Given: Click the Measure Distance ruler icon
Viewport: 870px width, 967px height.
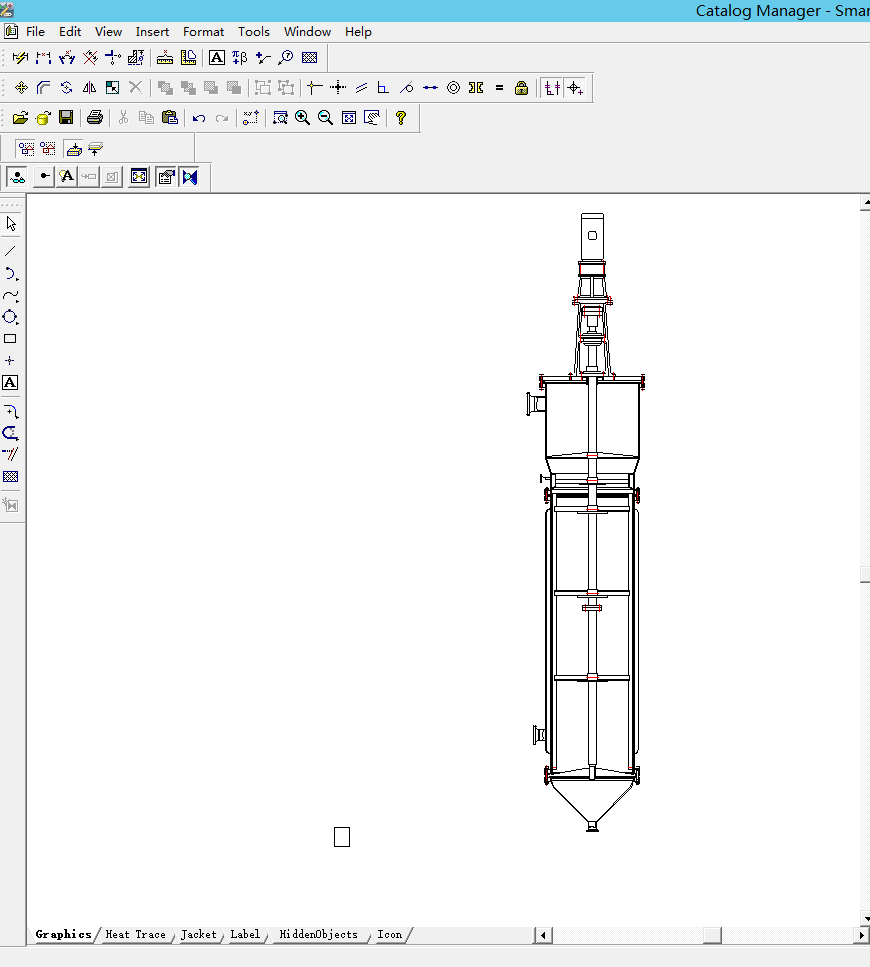Looking at the screenshot, I should (x=165, y=58).
